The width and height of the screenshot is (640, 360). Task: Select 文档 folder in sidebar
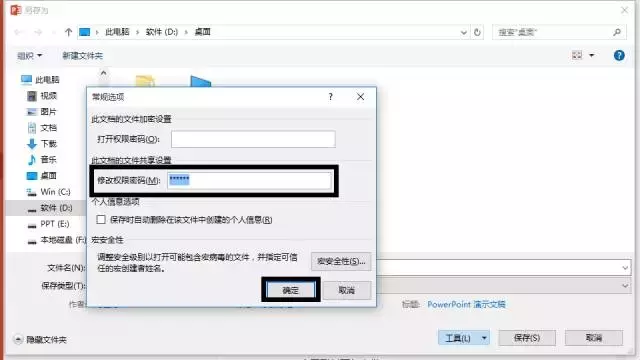42,128
